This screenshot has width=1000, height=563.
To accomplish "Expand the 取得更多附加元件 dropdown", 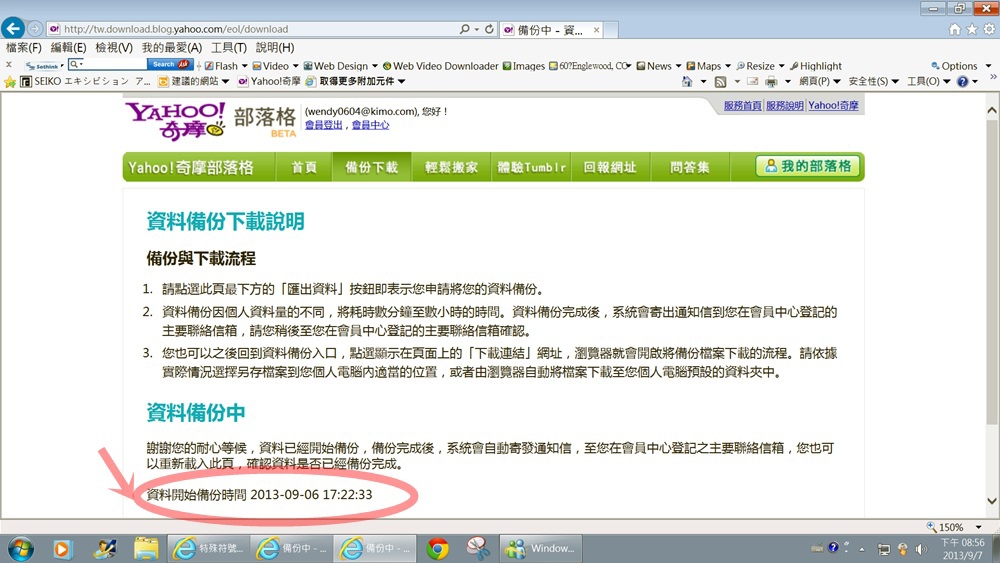I will tap(401, 81).
